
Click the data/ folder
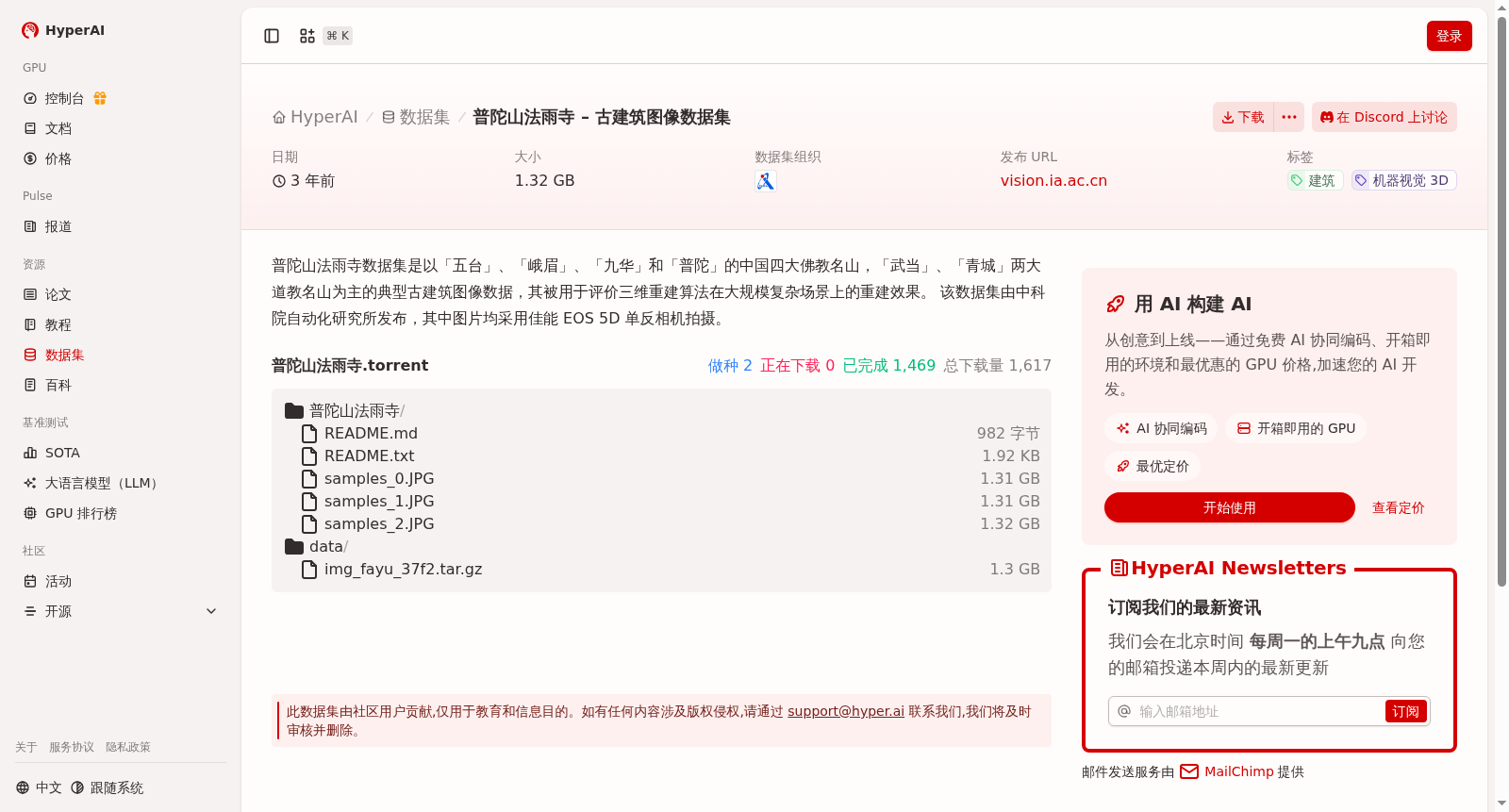pos(317,546)
